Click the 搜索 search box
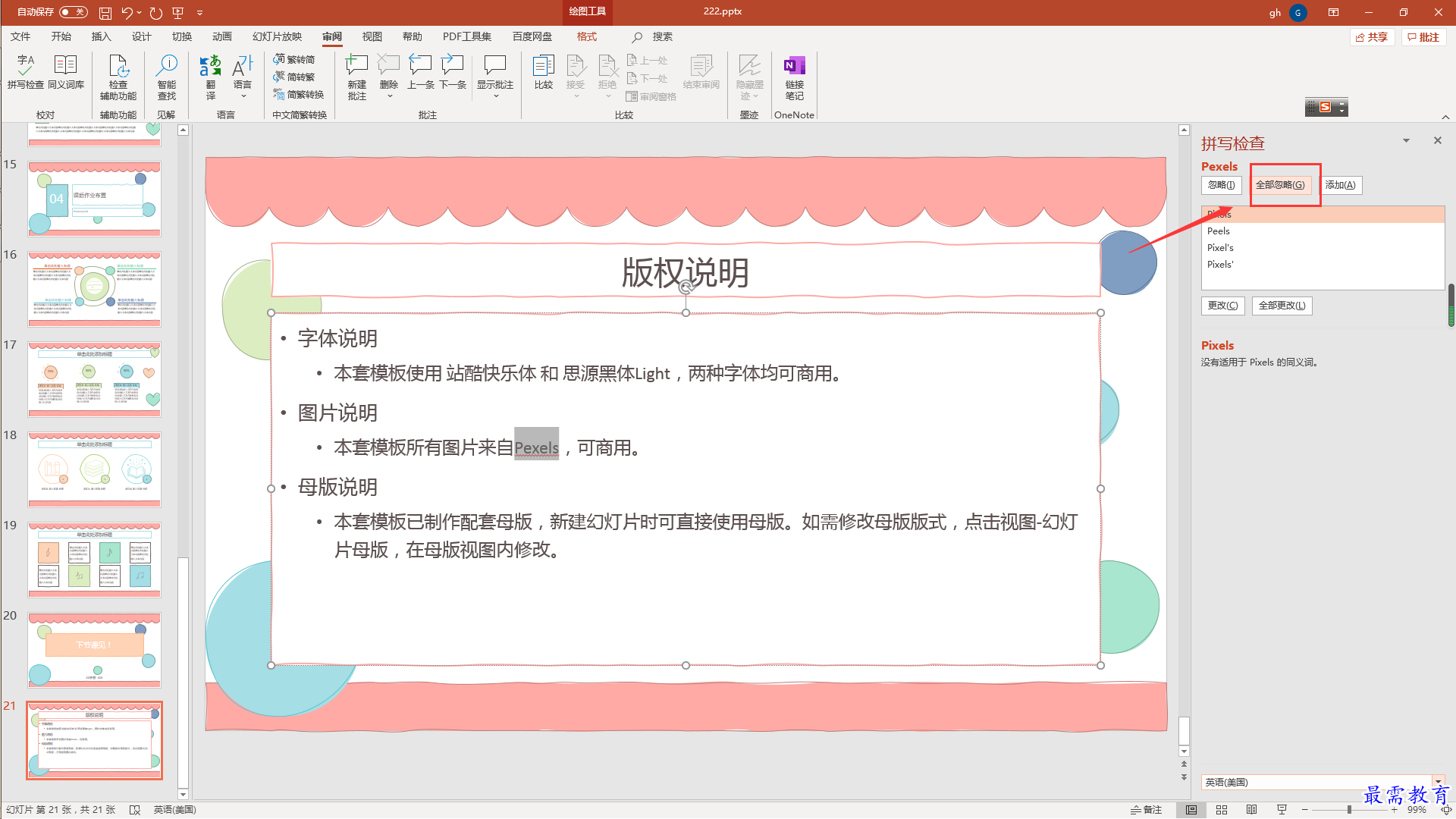The image size is (1456, 819). [x=662, y=36]
